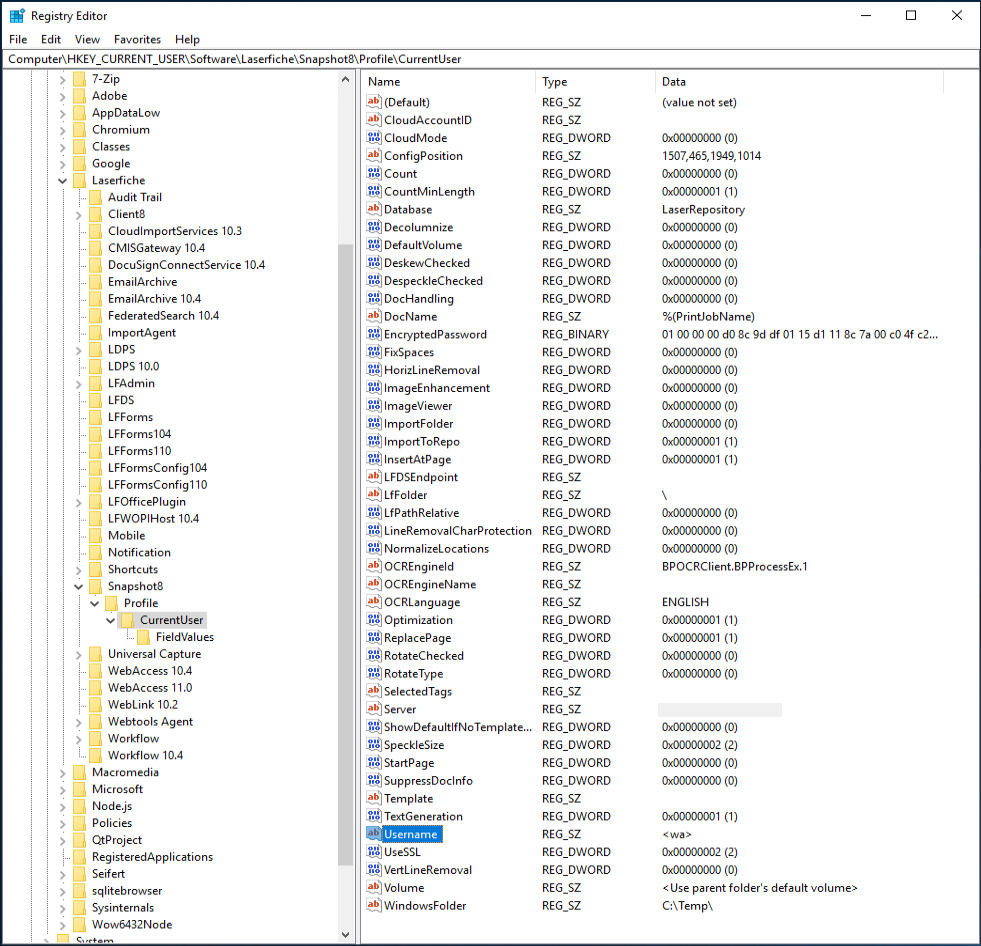Click the DWORD icon next to UseSSL
Screen dimensions: 981x946
(374, 852)
